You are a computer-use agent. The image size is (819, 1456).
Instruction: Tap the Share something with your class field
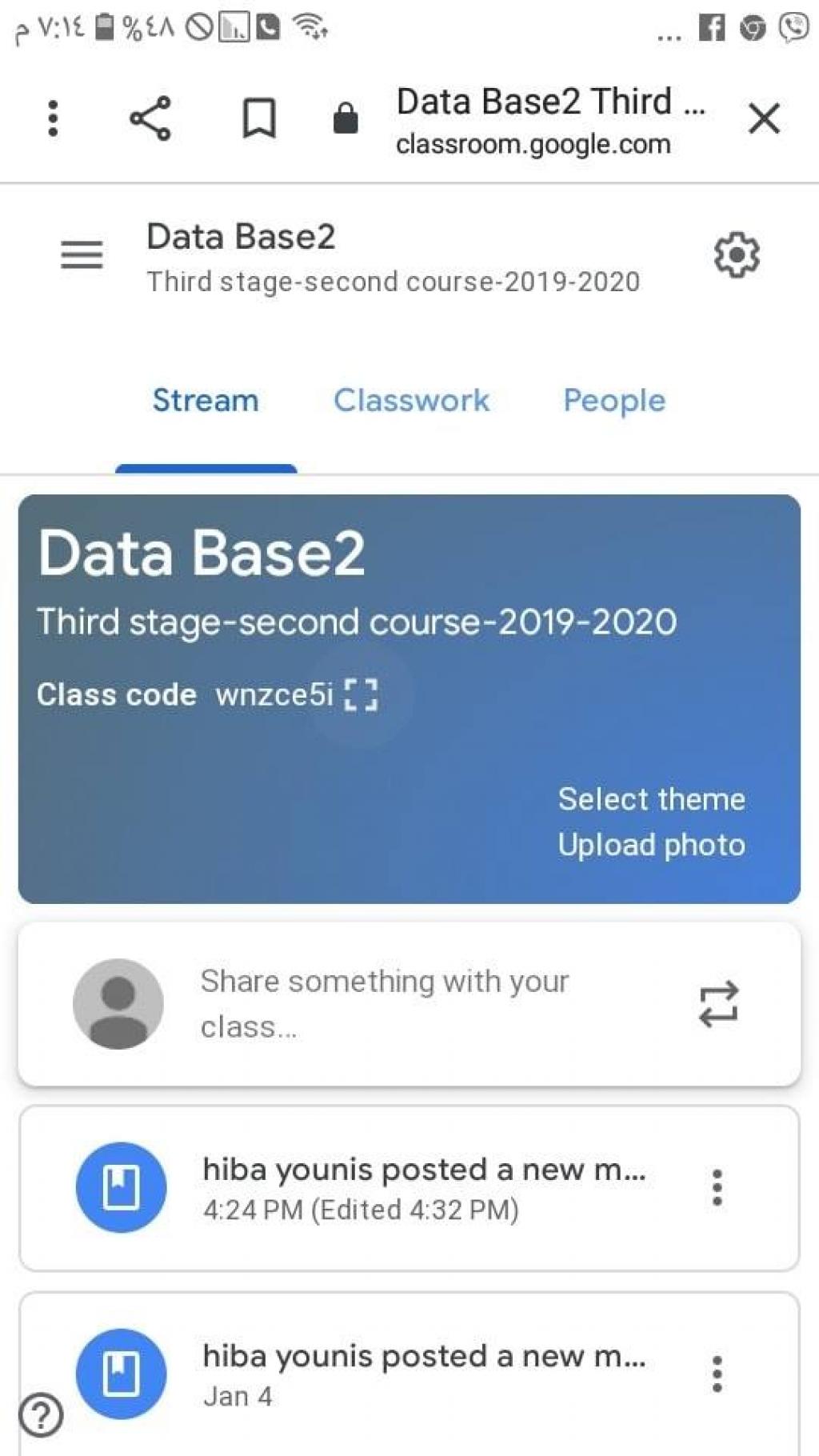pos(384,1003)
